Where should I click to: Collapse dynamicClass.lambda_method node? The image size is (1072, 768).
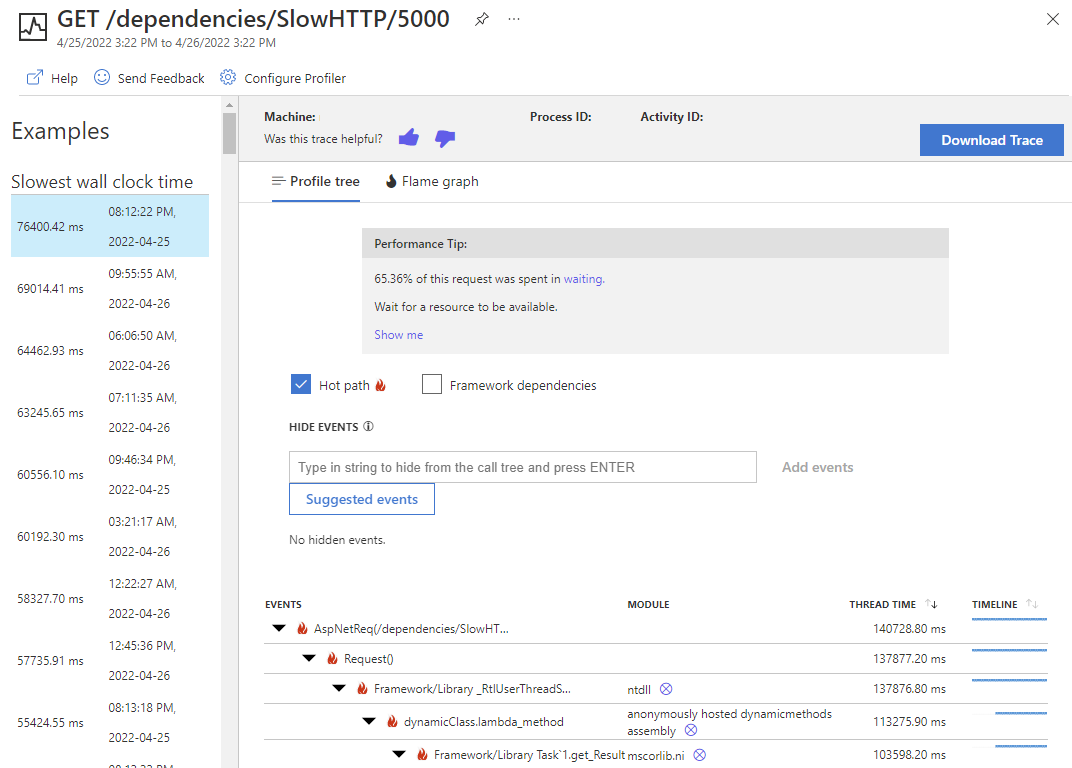pyautogui.click(x=369, y=721)
